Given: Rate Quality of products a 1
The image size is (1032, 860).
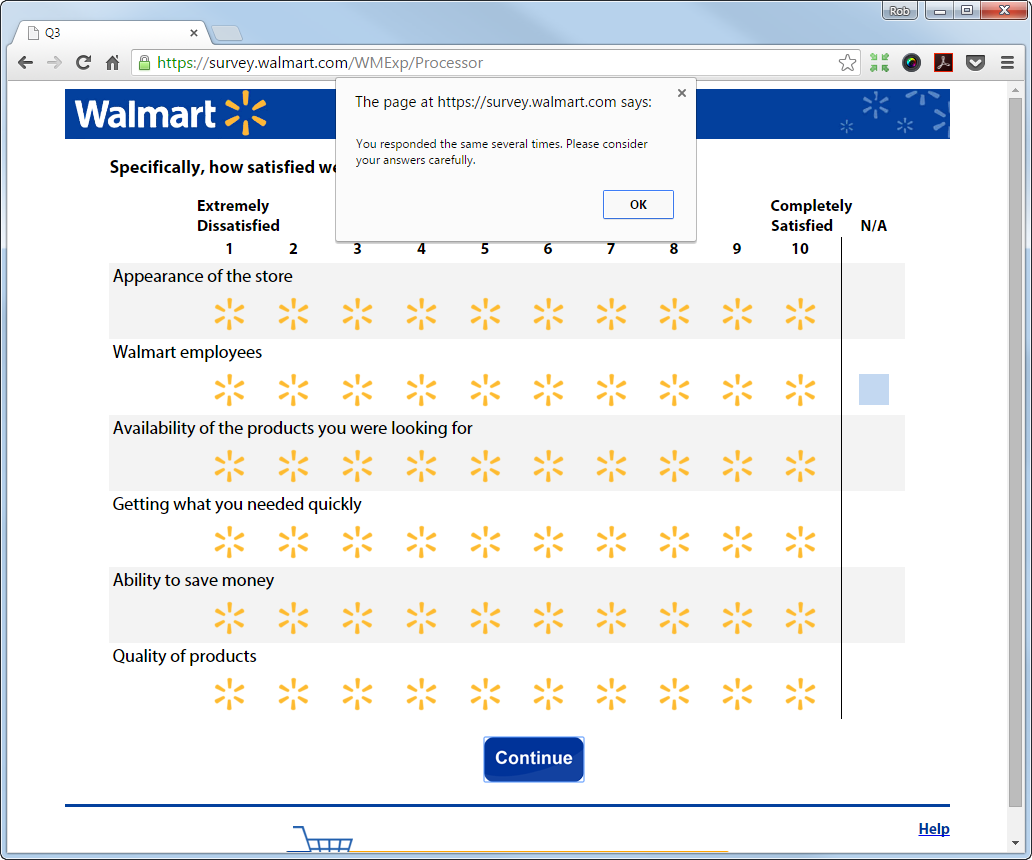Looking at the screenshot, I should coord(230,693).
